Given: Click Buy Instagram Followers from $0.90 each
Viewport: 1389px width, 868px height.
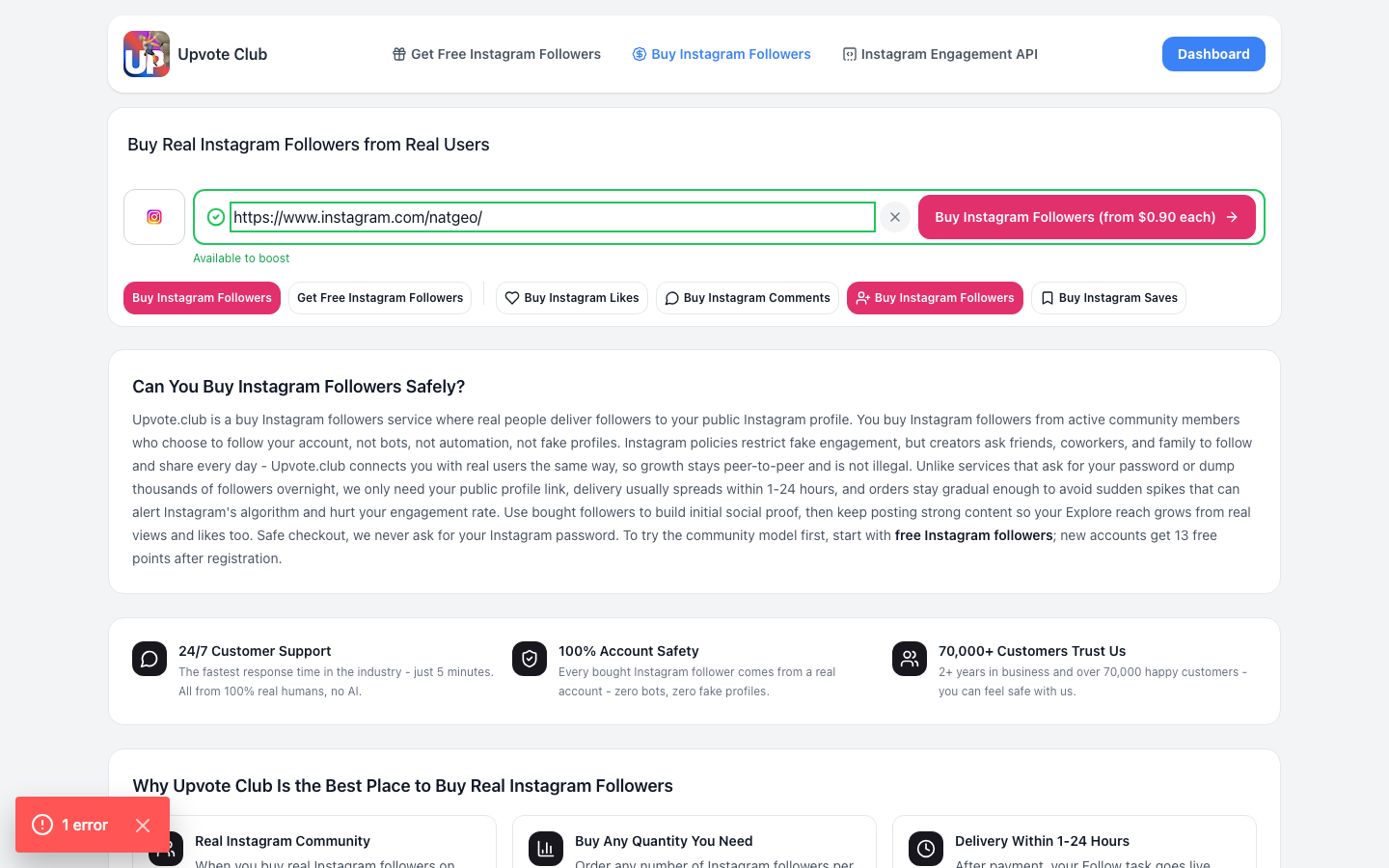Looking at the screenshot, I should [1087, 217].
